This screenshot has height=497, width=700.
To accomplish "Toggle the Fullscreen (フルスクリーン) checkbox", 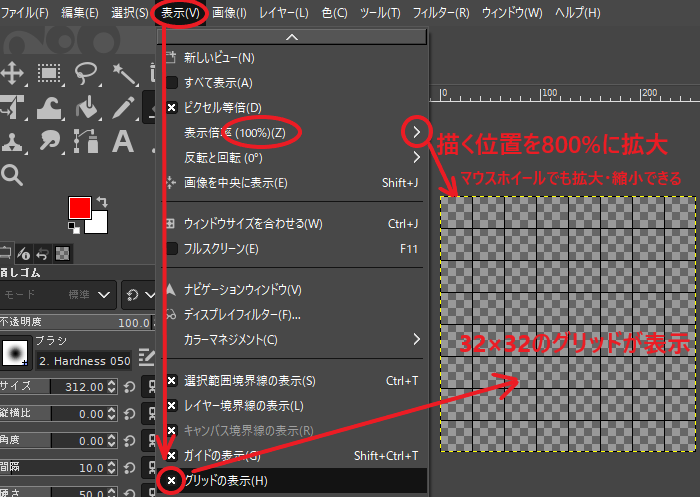I will pyautogui.click(x=172, y=249).
